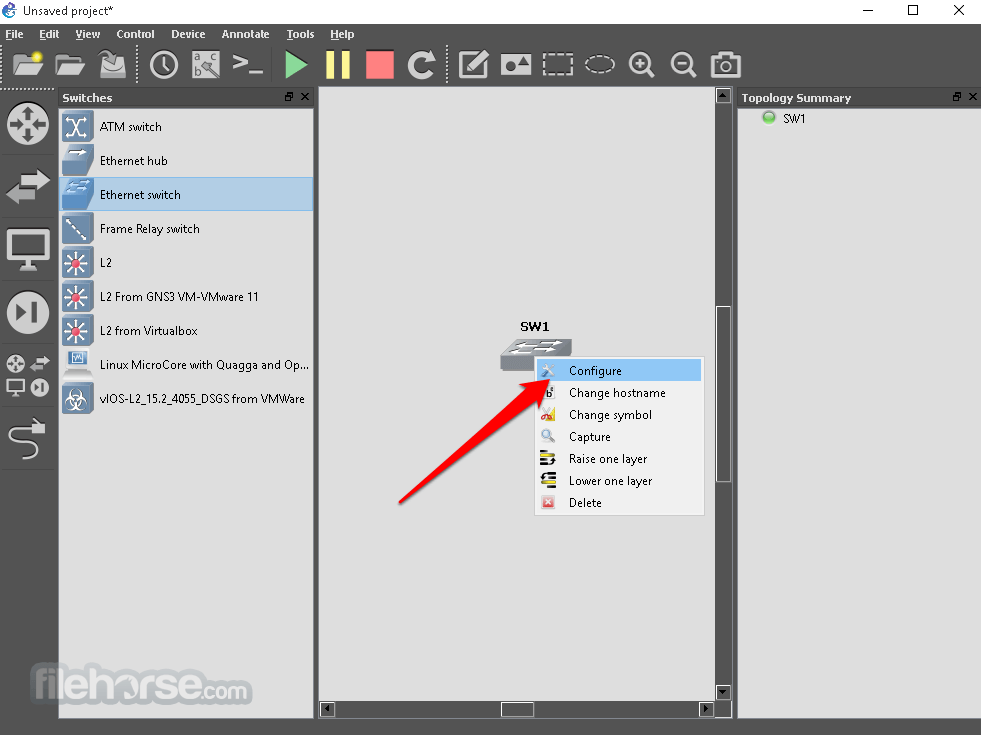
Task: Choose Capture from the context menu
Action: [619, 437]
